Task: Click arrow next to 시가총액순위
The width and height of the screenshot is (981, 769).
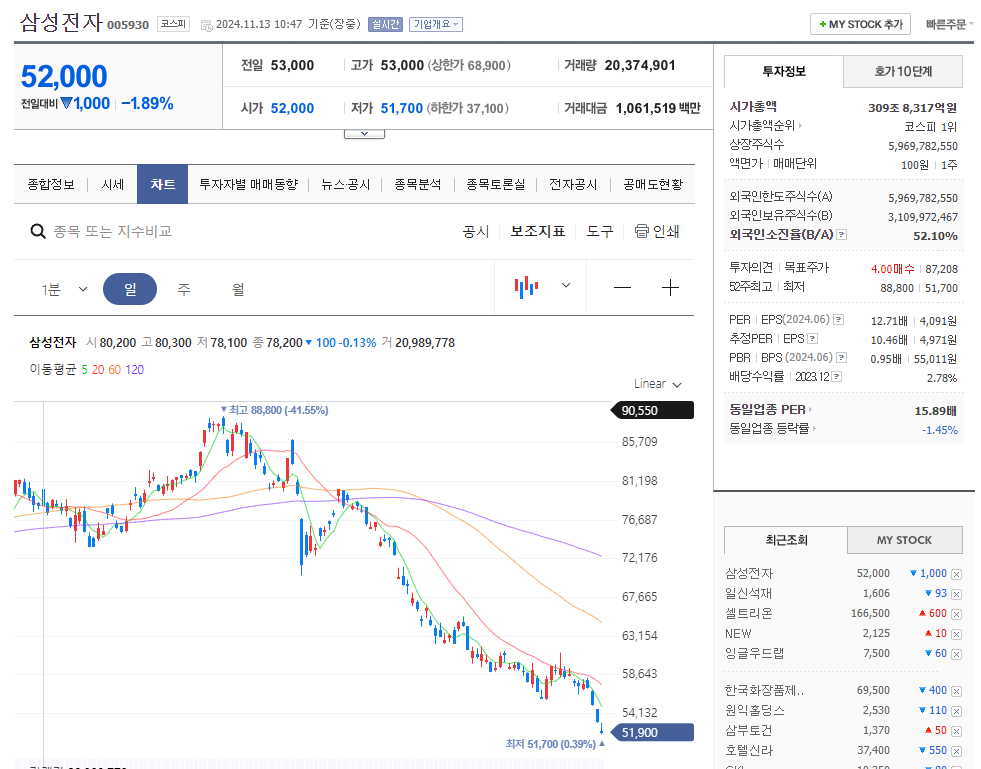Action: 800,125
